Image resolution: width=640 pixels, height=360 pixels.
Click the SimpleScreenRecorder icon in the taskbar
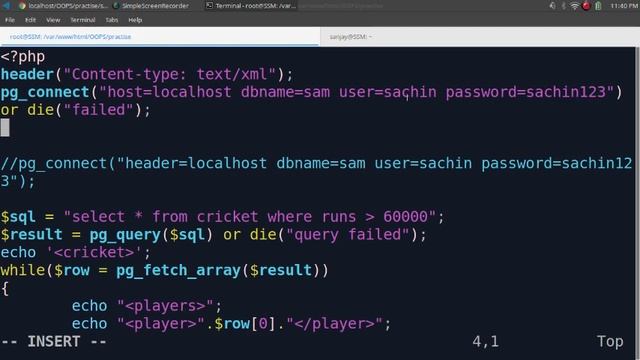pos(116,6)
